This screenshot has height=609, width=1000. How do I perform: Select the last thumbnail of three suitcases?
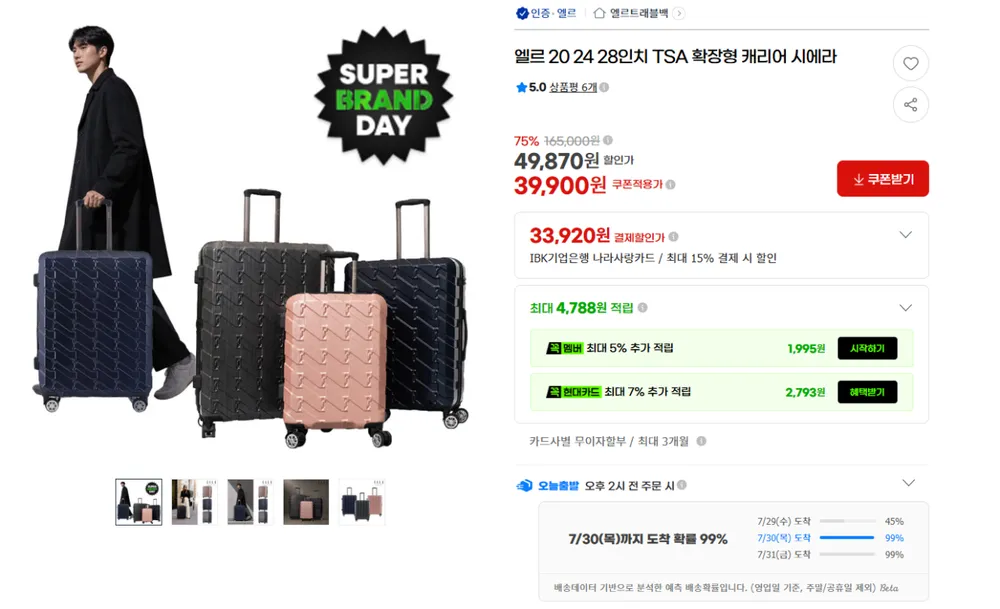tap(362, 502)
